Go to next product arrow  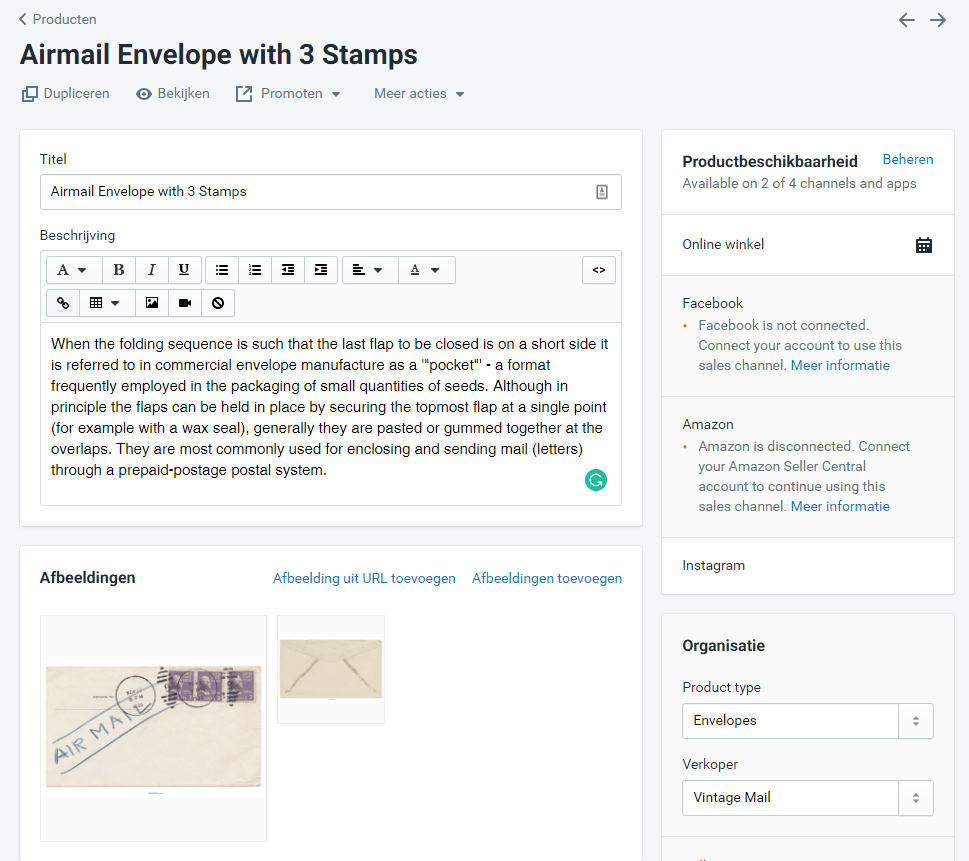(938, 20)
